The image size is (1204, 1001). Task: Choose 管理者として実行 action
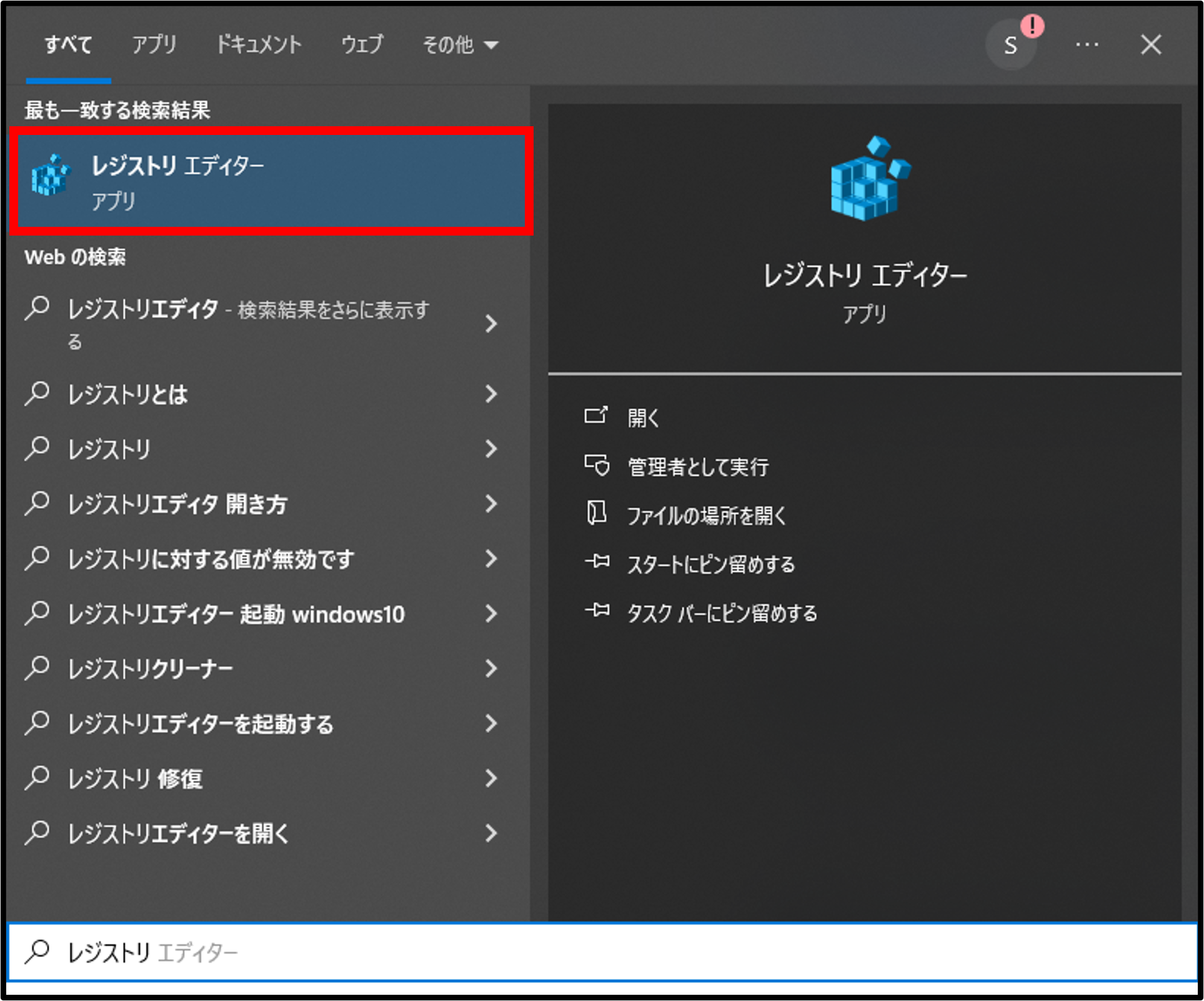[697, 467]
